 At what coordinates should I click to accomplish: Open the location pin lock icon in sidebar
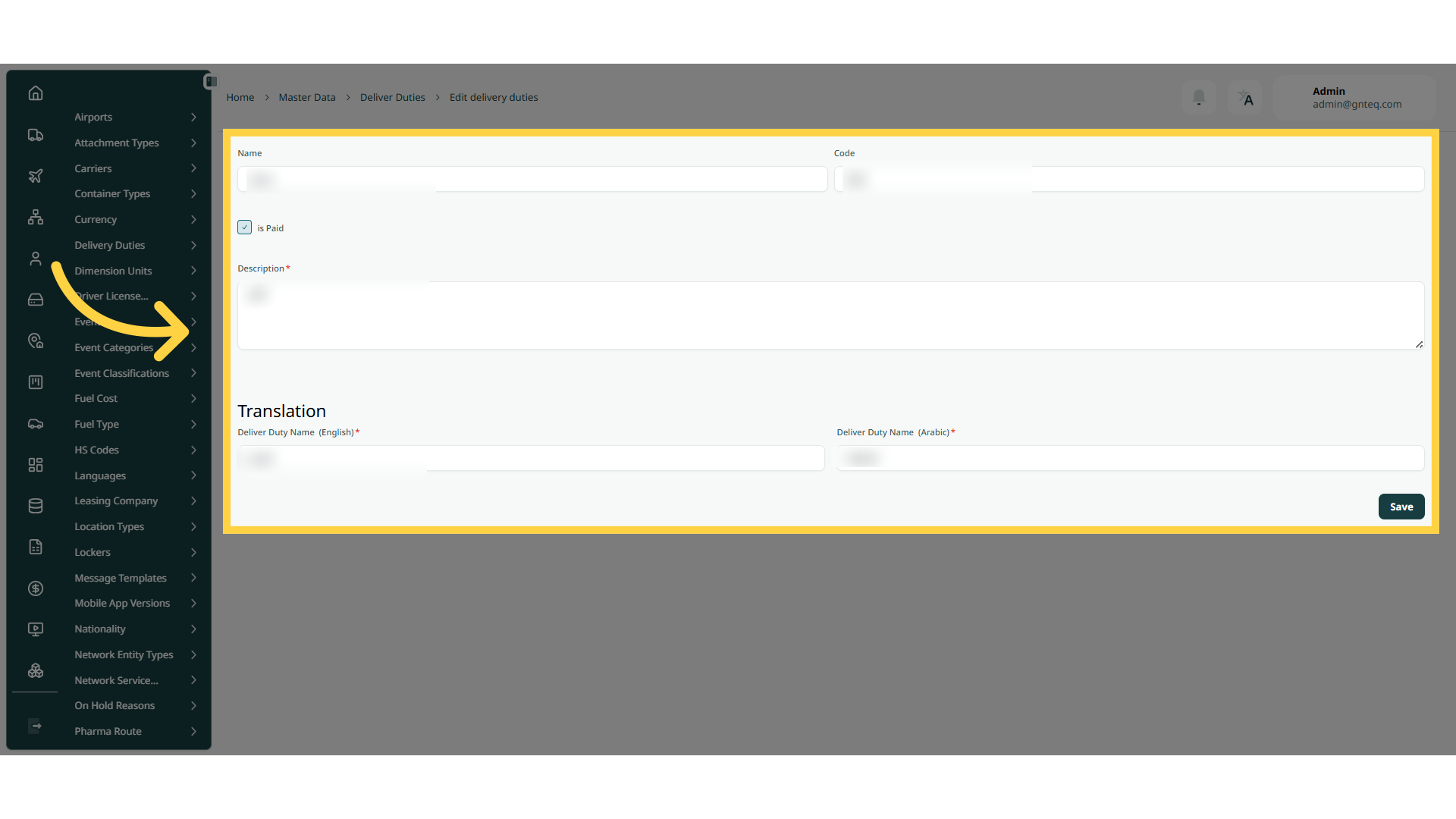coord(36,341)
